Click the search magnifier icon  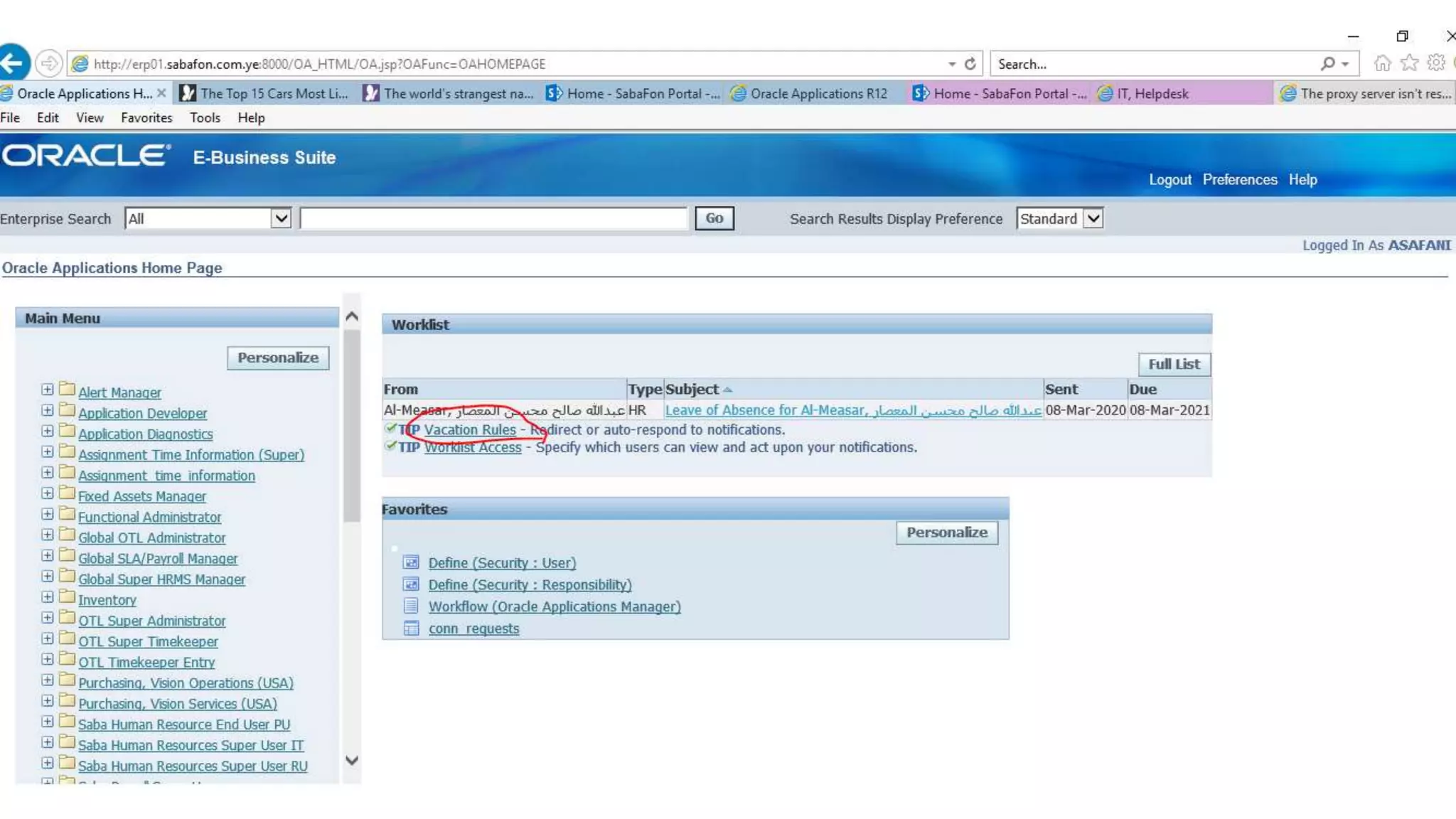coord(1327,64)
